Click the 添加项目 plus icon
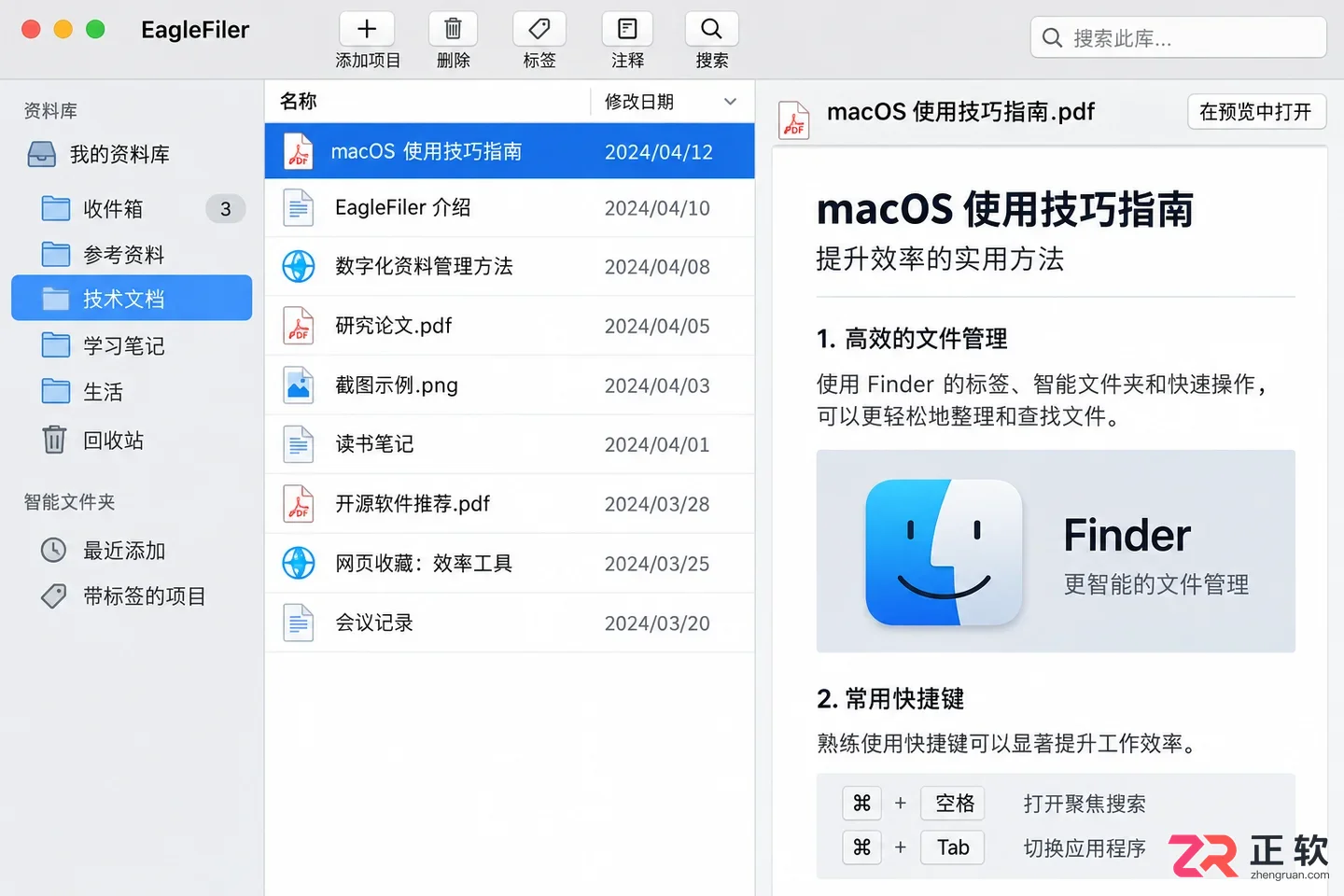The height and width of the screenshot is (896, 1344). coord(367,29)
